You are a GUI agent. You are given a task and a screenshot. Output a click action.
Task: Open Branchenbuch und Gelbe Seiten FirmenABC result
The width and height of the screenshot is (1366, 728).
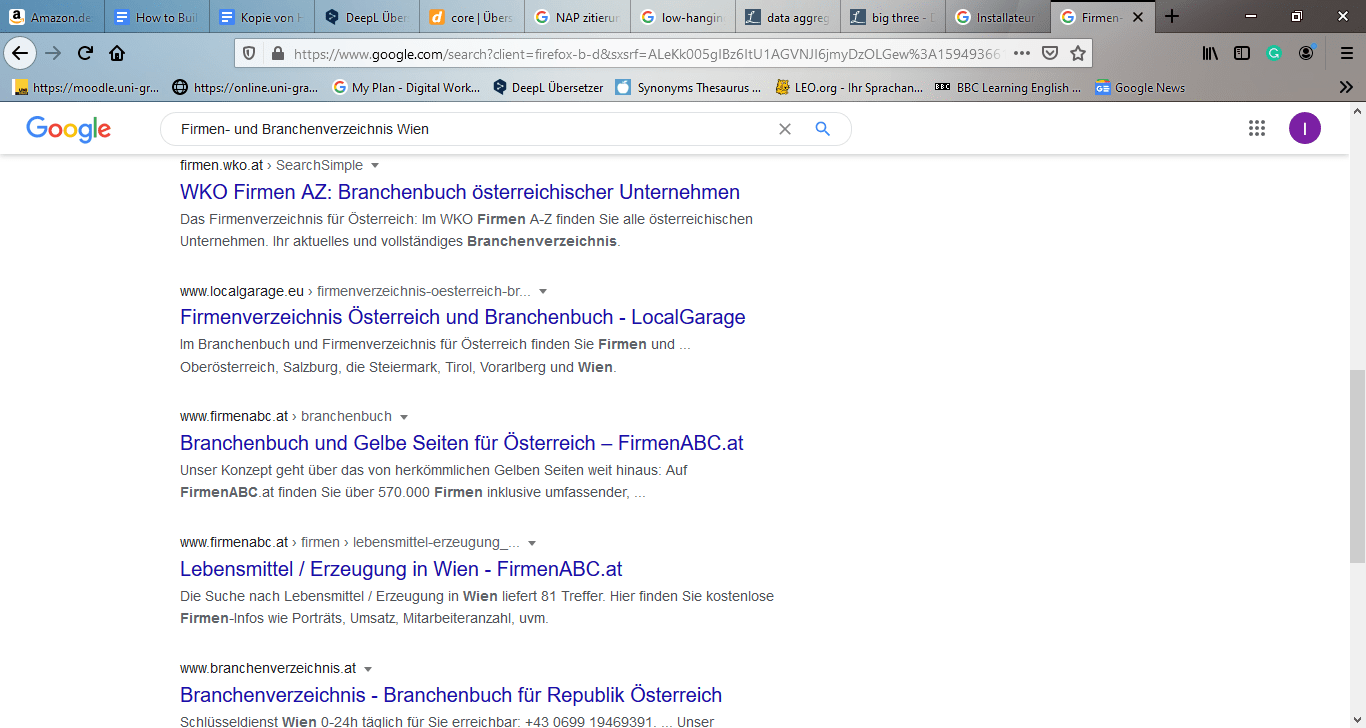point(462,443)
